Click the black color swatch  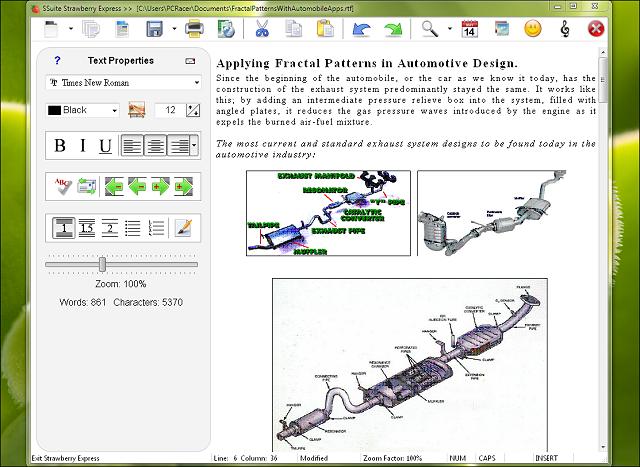coord(54,110)
